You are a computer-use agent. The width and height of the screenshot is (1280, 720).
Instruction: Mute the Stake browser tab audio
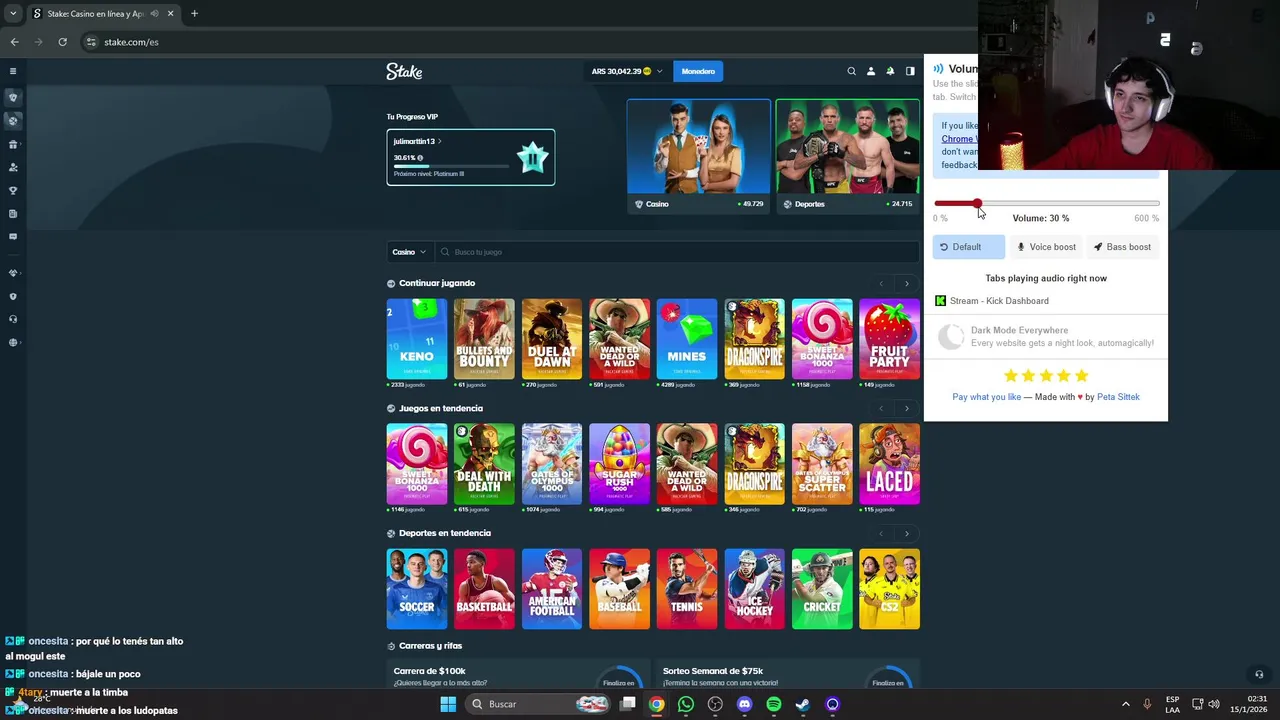click(x=154, y=13)
